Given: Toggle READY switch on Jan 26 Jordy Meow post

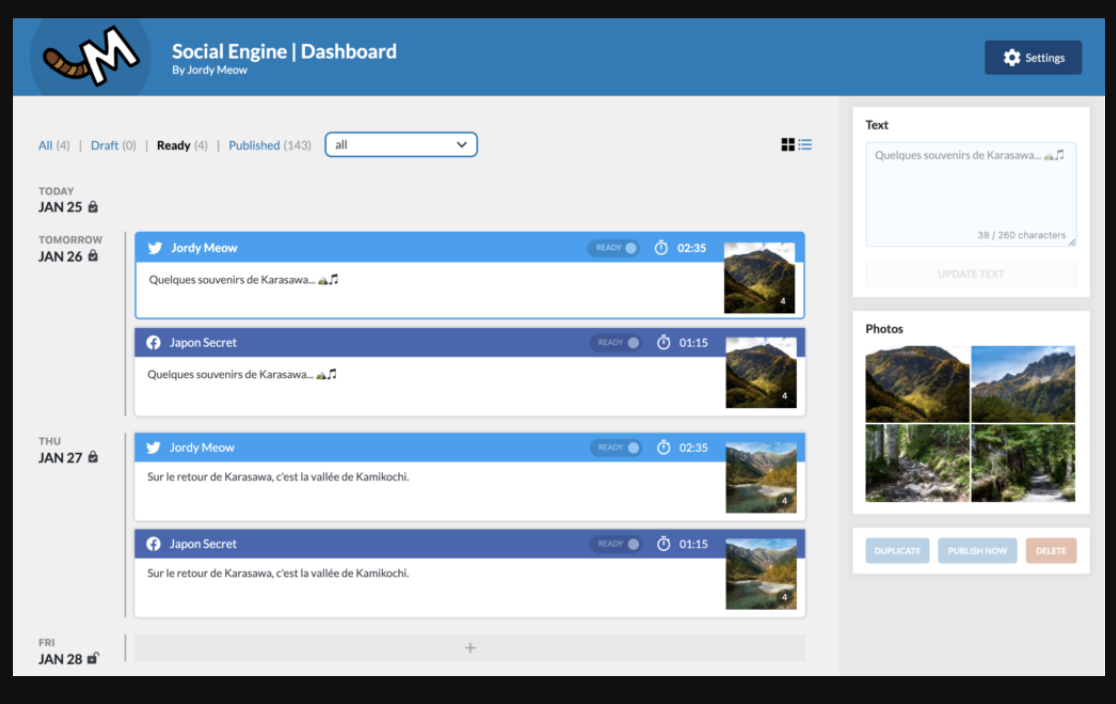Looking at the screenshot, I should pos(614,248).
